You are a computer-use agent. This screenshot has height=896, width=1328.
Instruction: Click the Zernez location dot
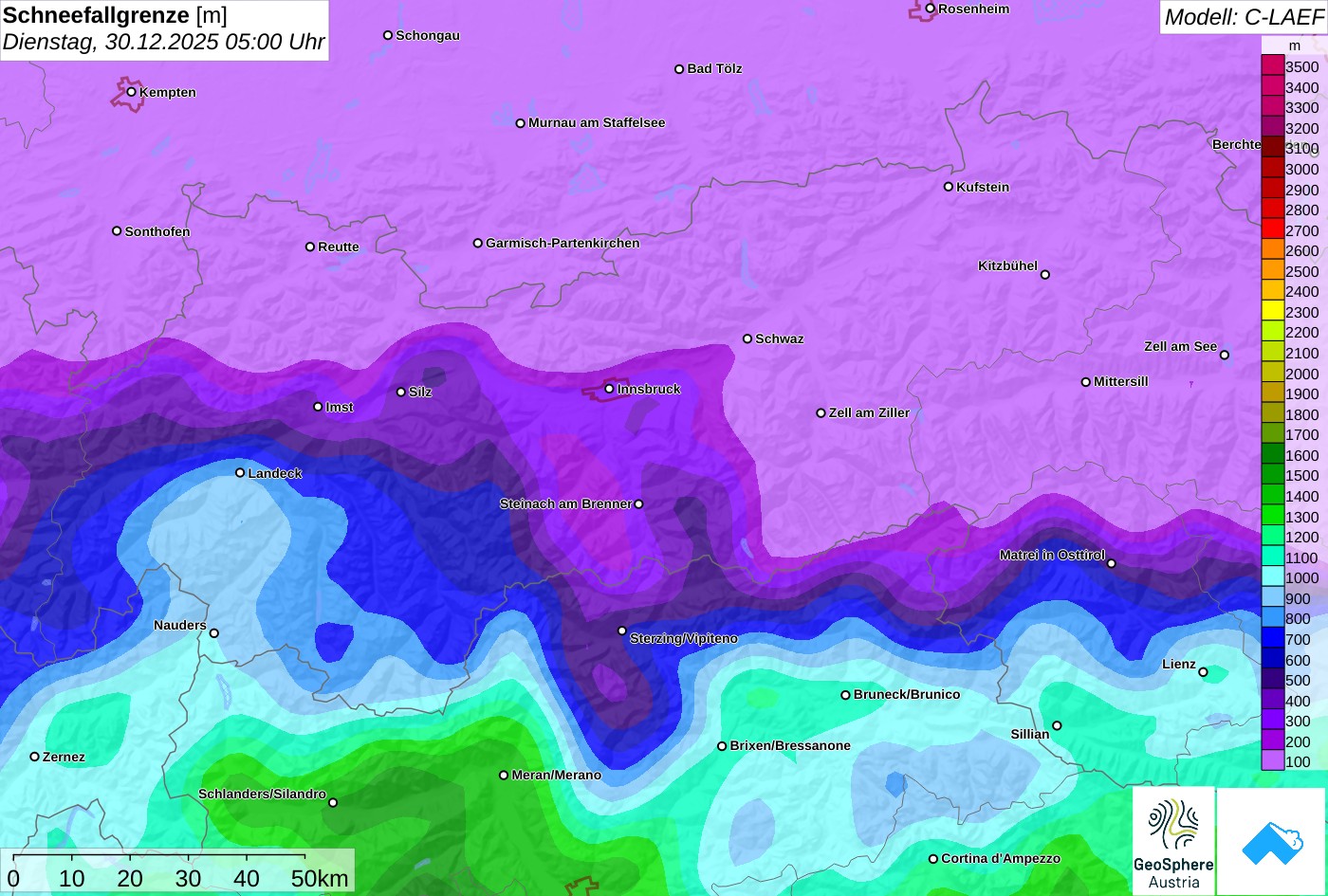tap(35, 757)
